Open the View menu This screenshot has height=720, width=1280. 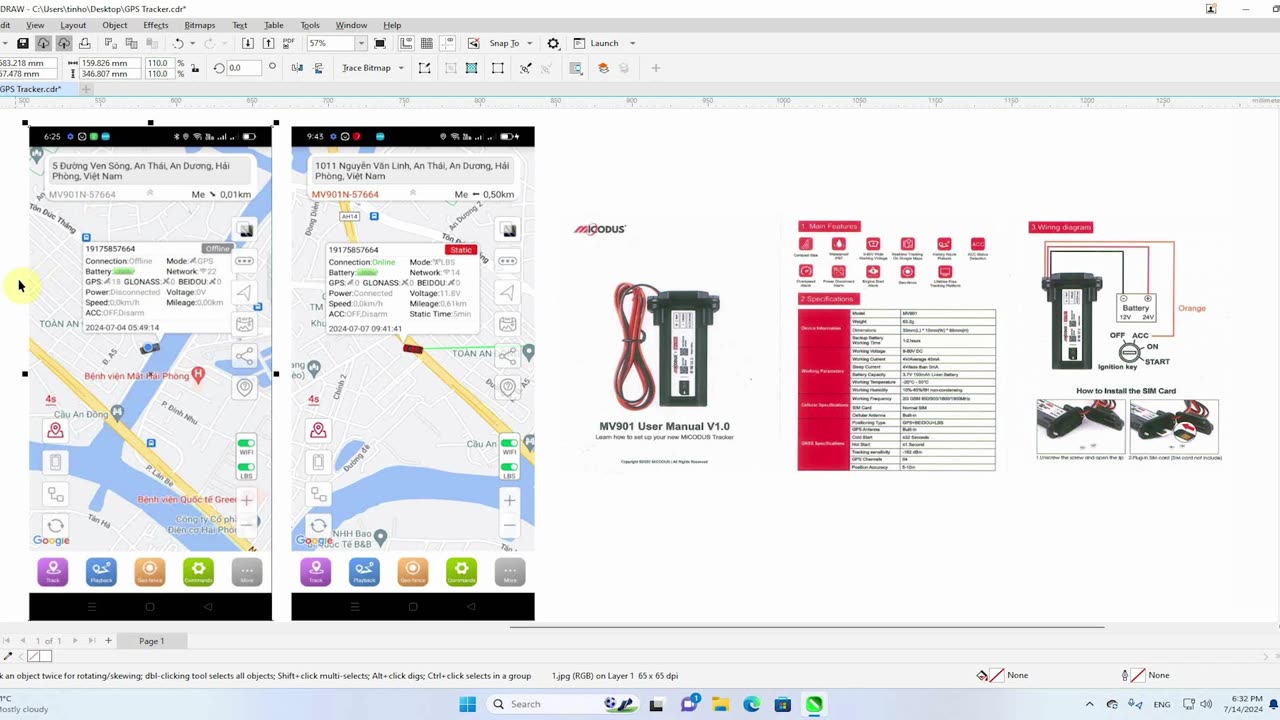point(35,25)
